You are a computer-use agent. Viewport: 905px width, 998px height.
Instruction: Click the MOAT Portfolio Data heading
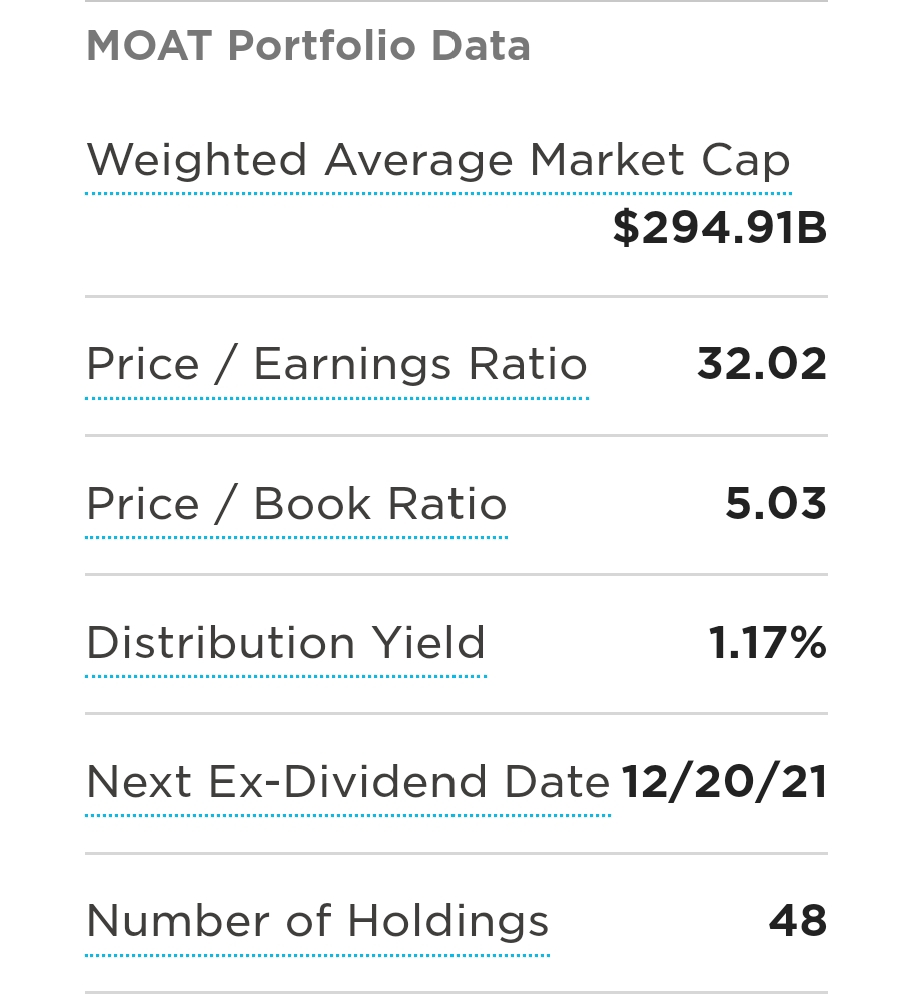pyautogui.click(x=308, y=46)
